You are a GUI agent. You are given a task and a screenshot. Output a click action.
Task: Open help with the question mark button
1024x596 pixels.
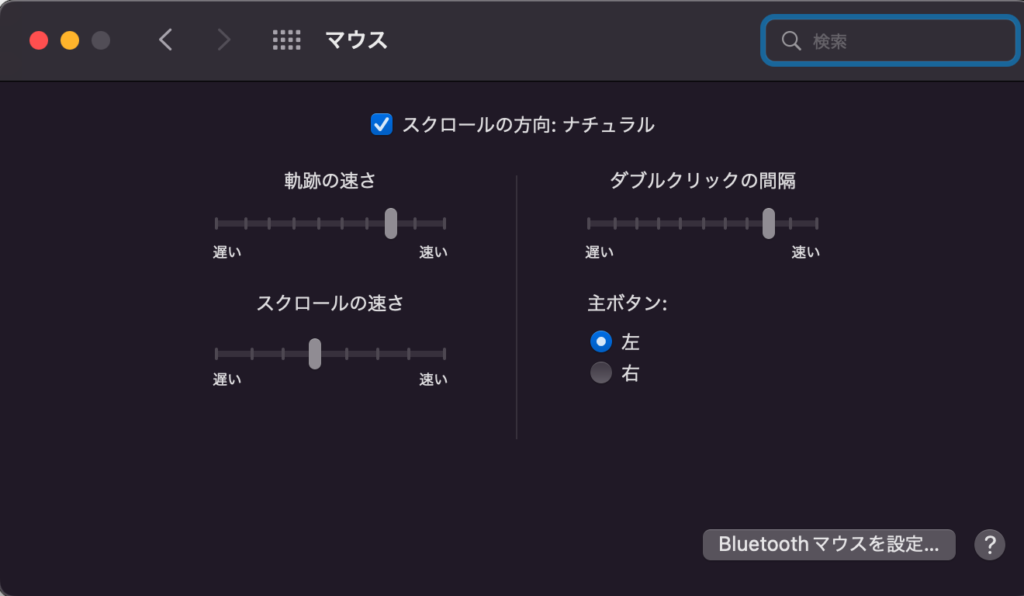pos(989,544)
